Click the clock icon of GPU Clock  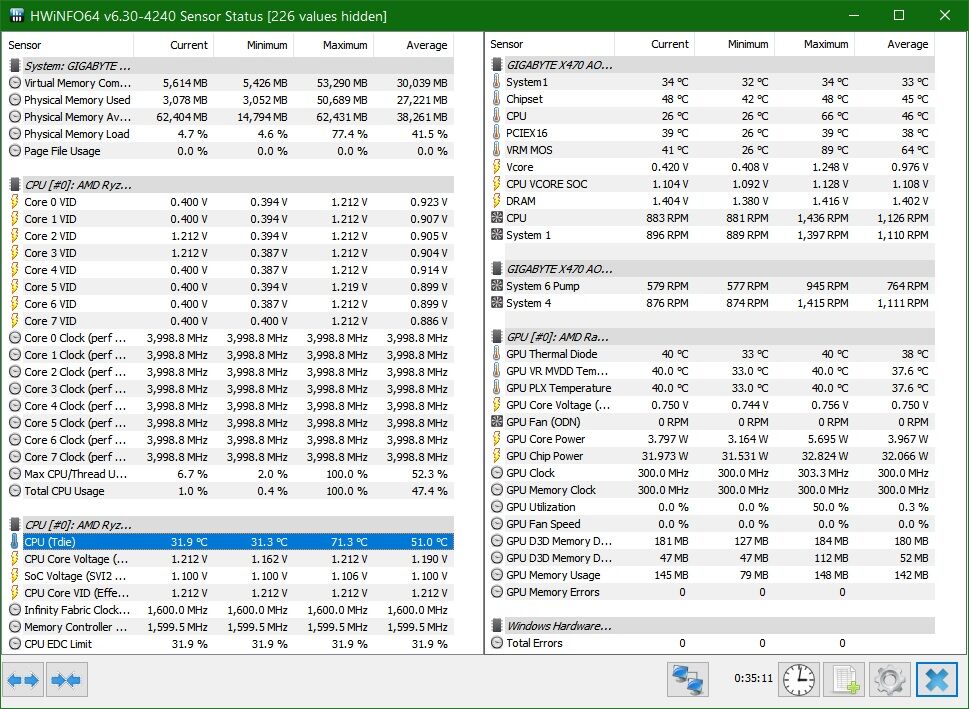(x=496, y=473)
